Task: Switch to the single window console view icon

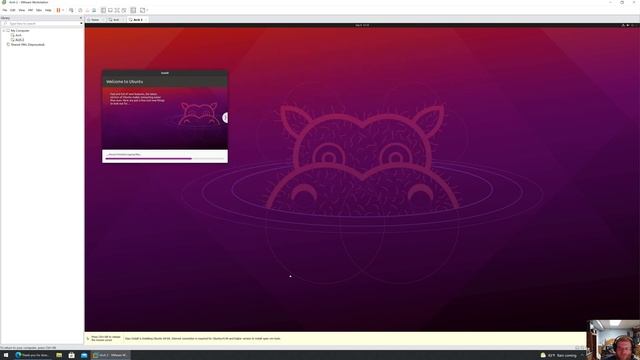Action: tap(110, 10)
